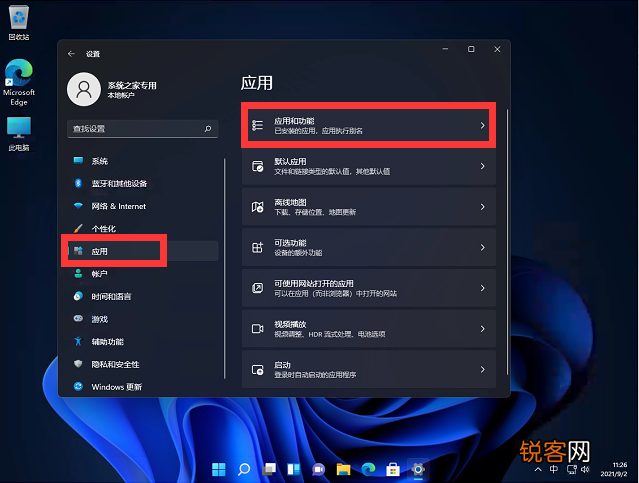The width and height of the screenshot is (639, 483).
Task: Open Microsoft Edge on the taskbar
Action: coord(368,470)
